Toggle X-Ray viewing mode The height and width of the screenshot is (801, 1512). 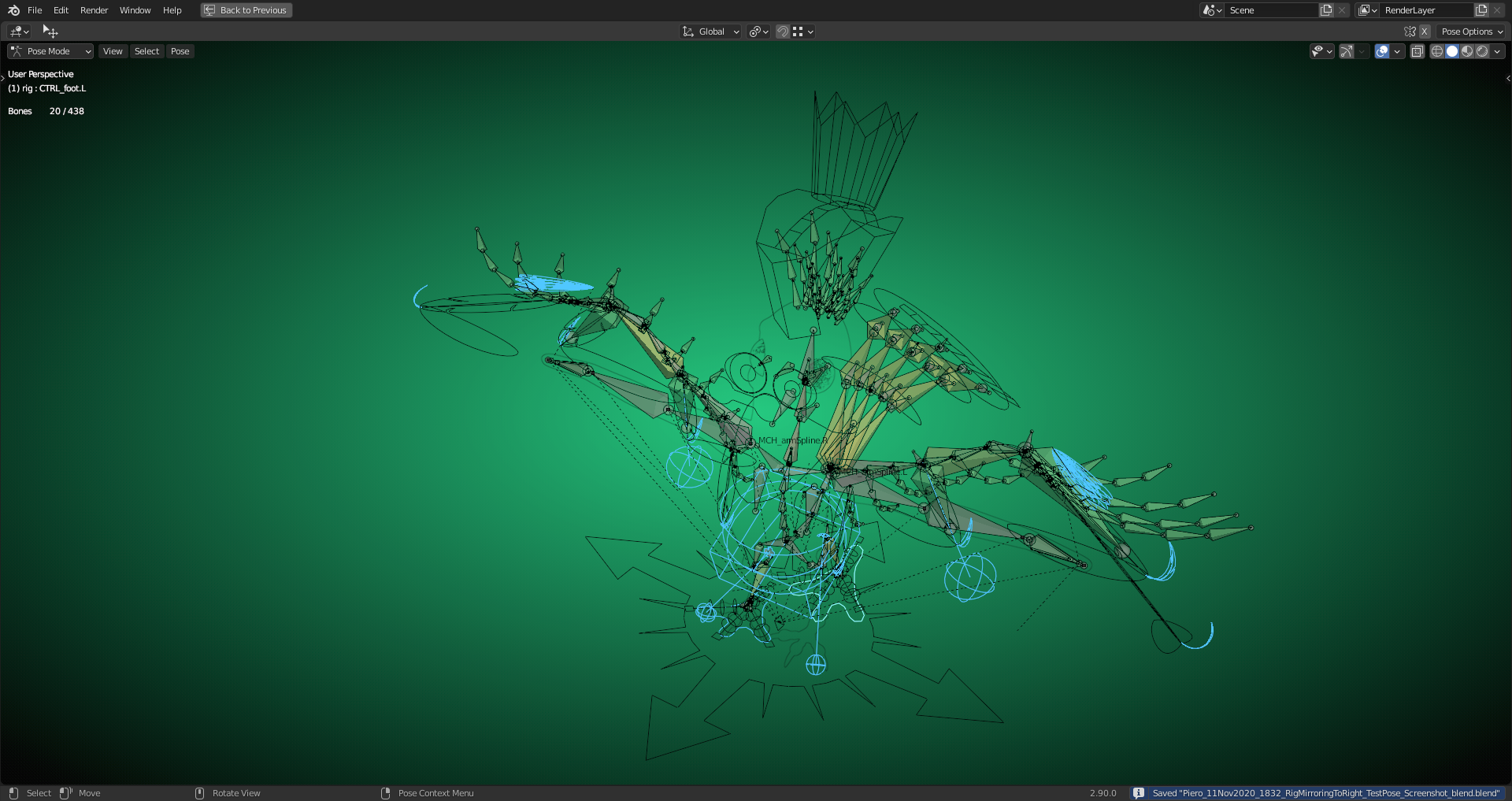point(1417,50)
